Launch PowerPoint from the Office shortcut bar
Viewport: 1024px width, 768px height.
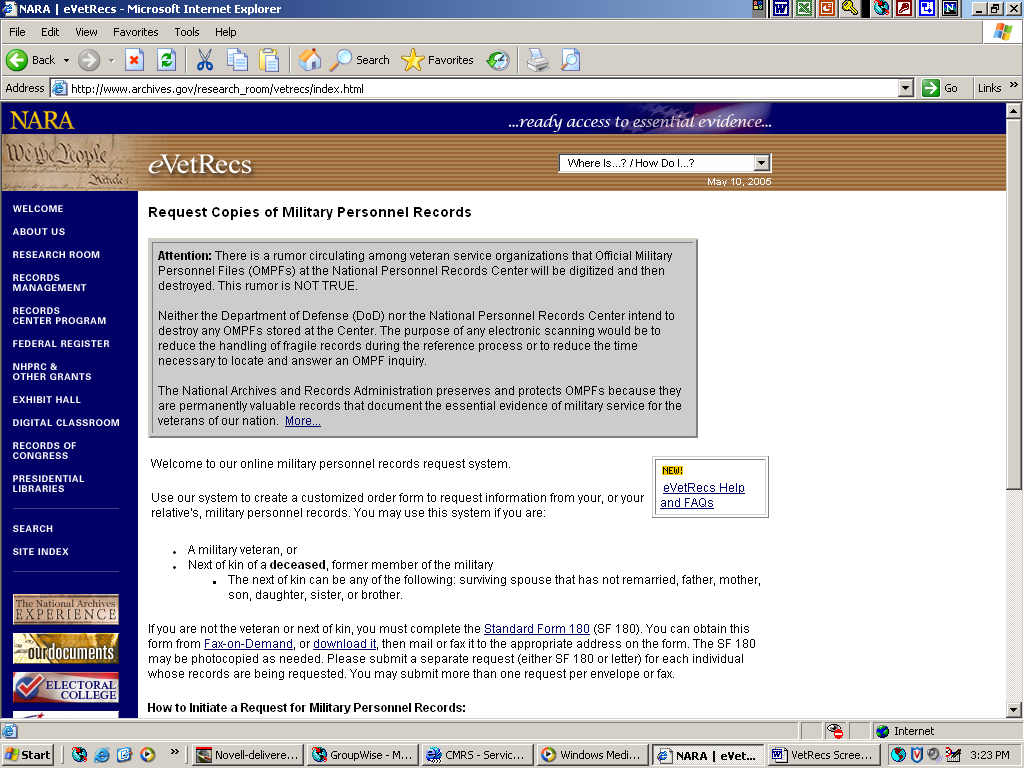pyautogui.click(x=827, y=8)
